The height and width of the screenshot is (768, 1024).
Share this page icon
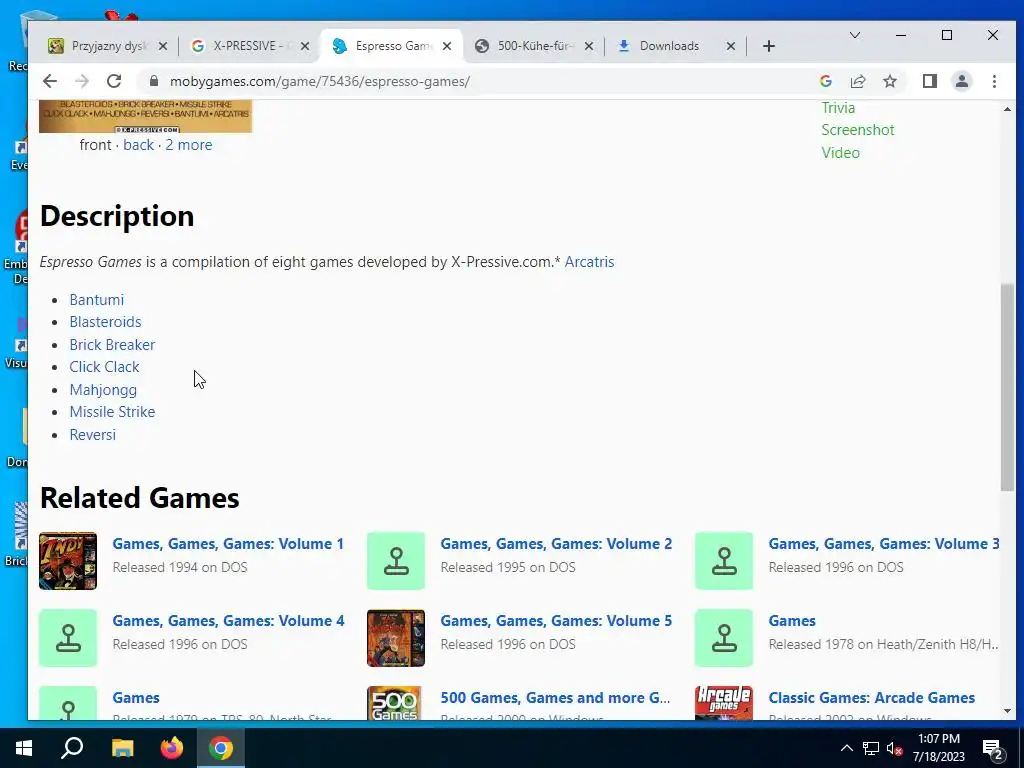click(x=857, y=81)
